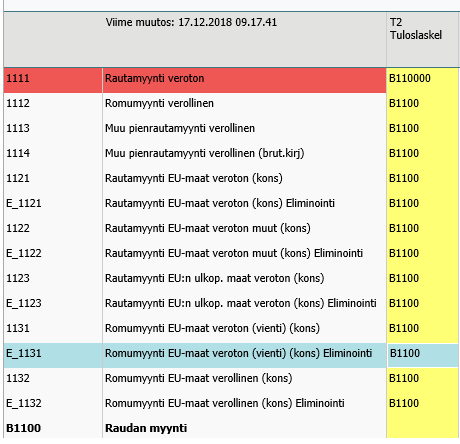Image resolution: width=460 pixels, height=444 pixels.
Task: Select the B110000 mapping cell
Action: point(422,80)
